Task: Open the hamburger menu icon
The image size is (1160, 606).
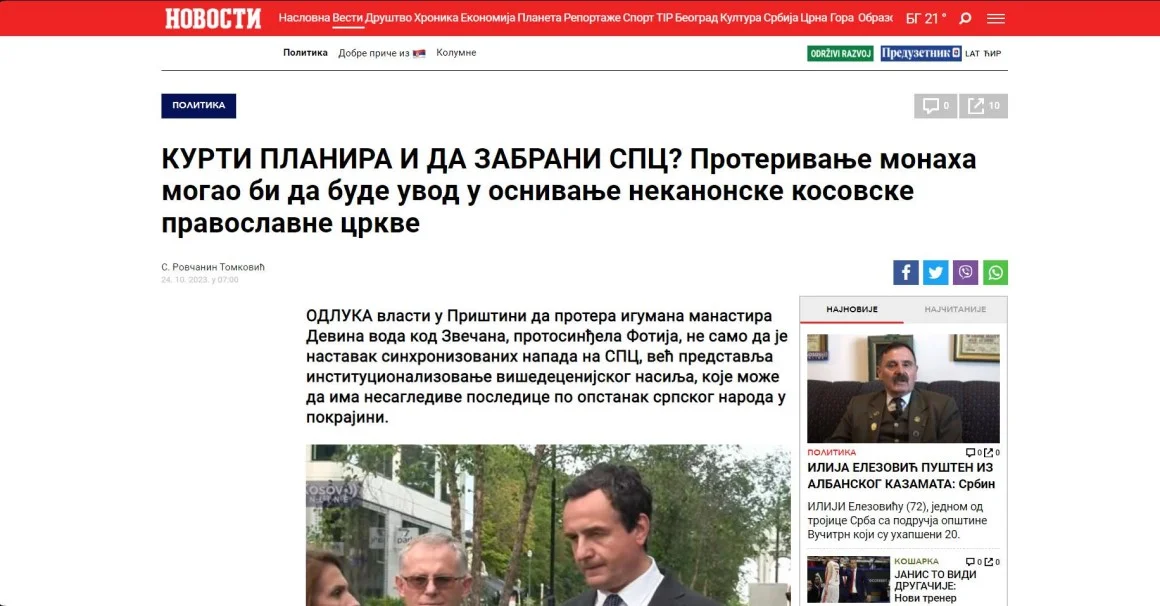Action: (996, 18)
